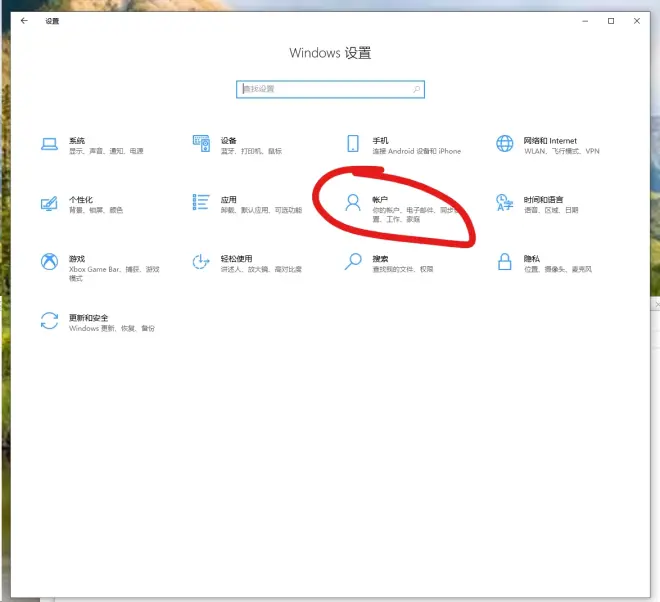Open the 系统 (System) monitor icon
The width and height of the screenshot is (660, 602).
49,144
